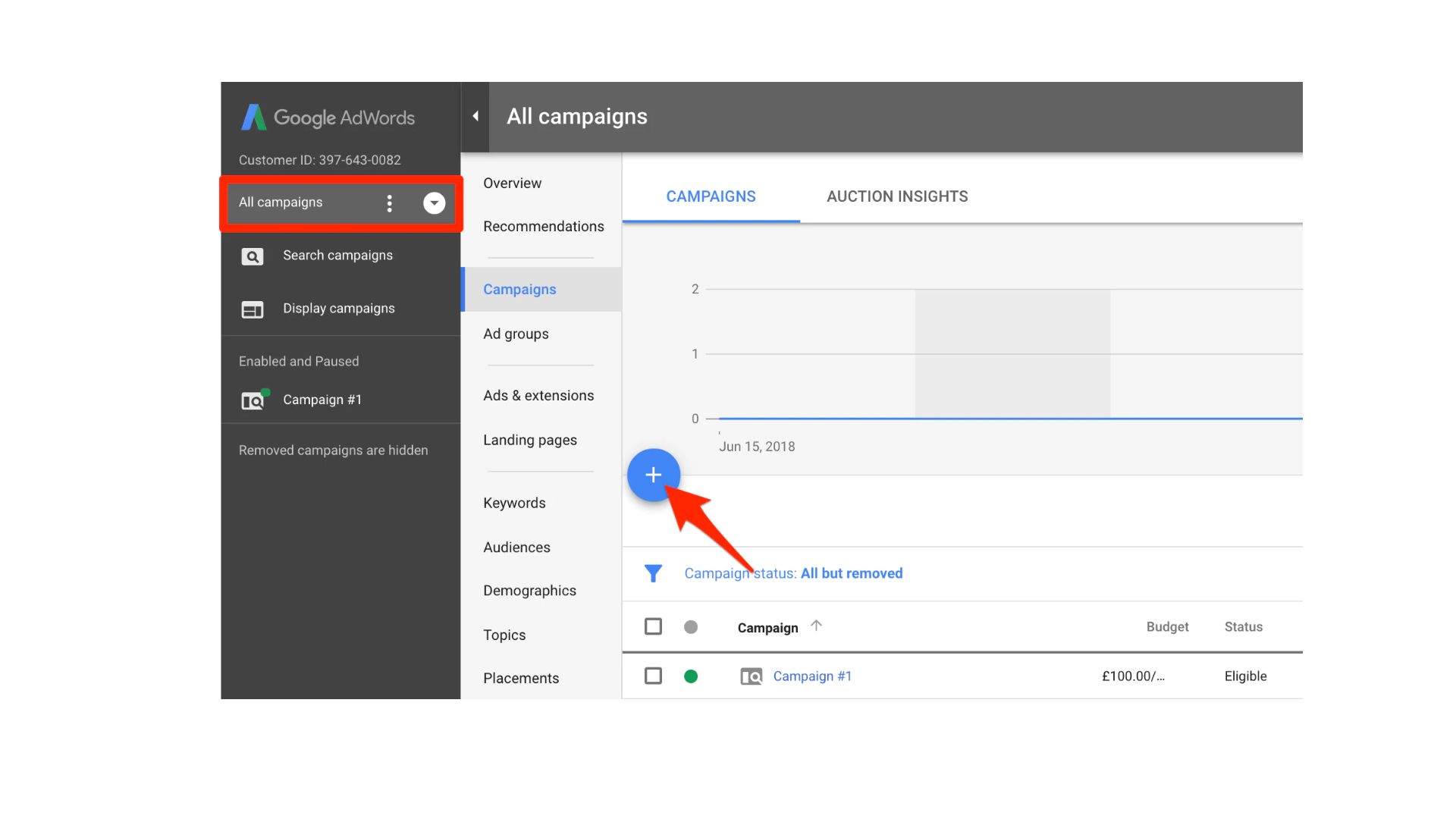The width and height of the screenshot is (1456, 819).
Task: Select Display campaigns in the sidebar
Action: pos(340,309)
